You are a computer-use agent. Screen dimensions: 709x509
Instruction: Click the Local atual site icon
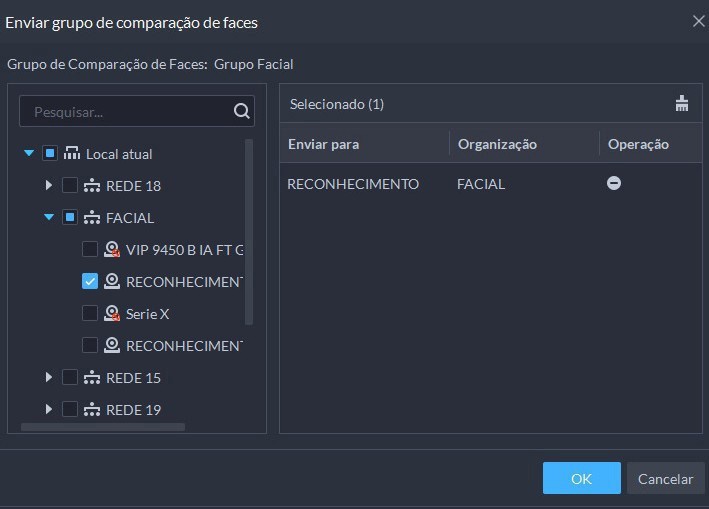pos(71,153)
